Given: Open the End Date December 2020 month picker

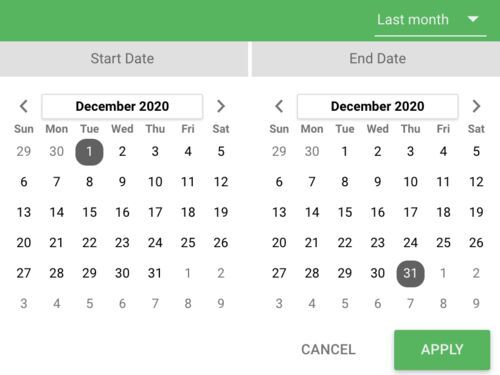Looking at the screenshot, I should tap(378, 106).
